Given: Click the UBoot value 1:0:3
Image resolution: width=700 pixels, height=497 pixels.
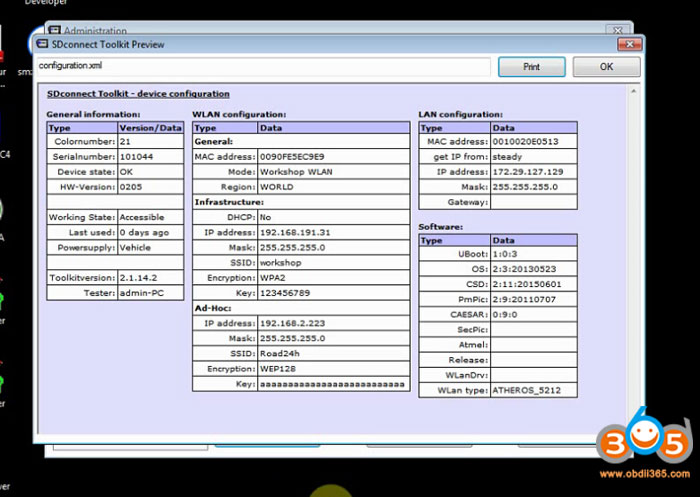Looking at the screenshot, I should click(505, 254).
